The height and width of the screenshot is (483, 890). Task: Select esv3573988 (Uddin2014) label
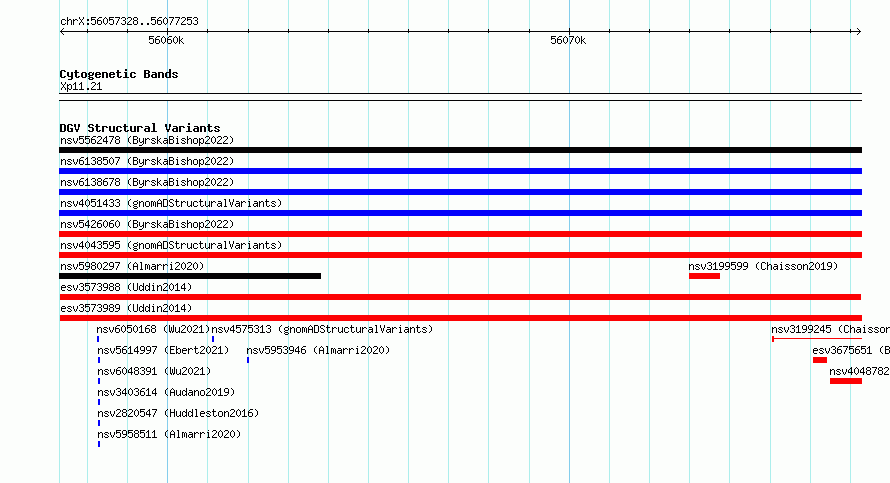pyautogui.click(x=126, y=287)
